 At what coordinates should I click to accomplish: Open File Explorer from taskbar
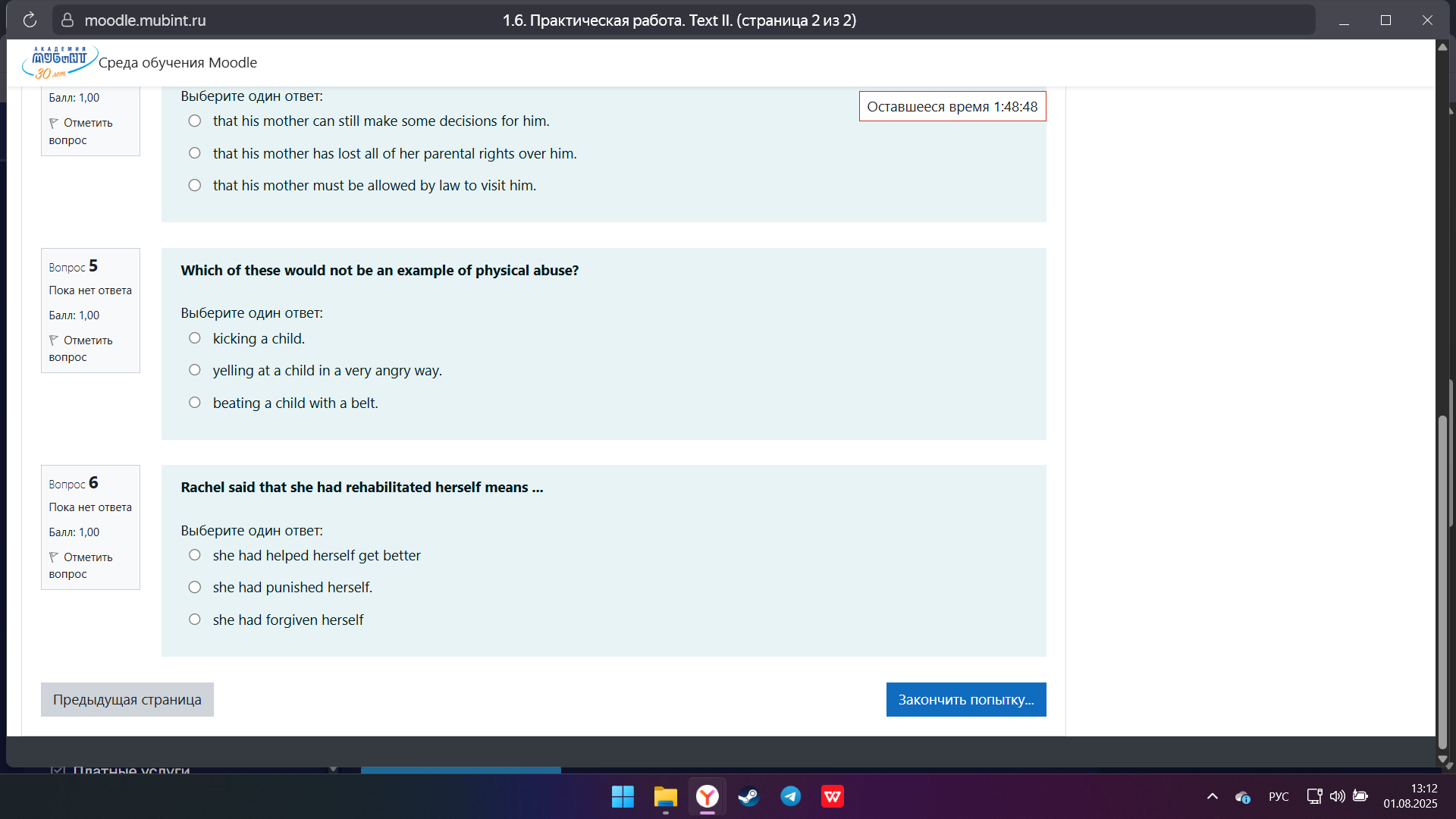click(x=665, y=796)
